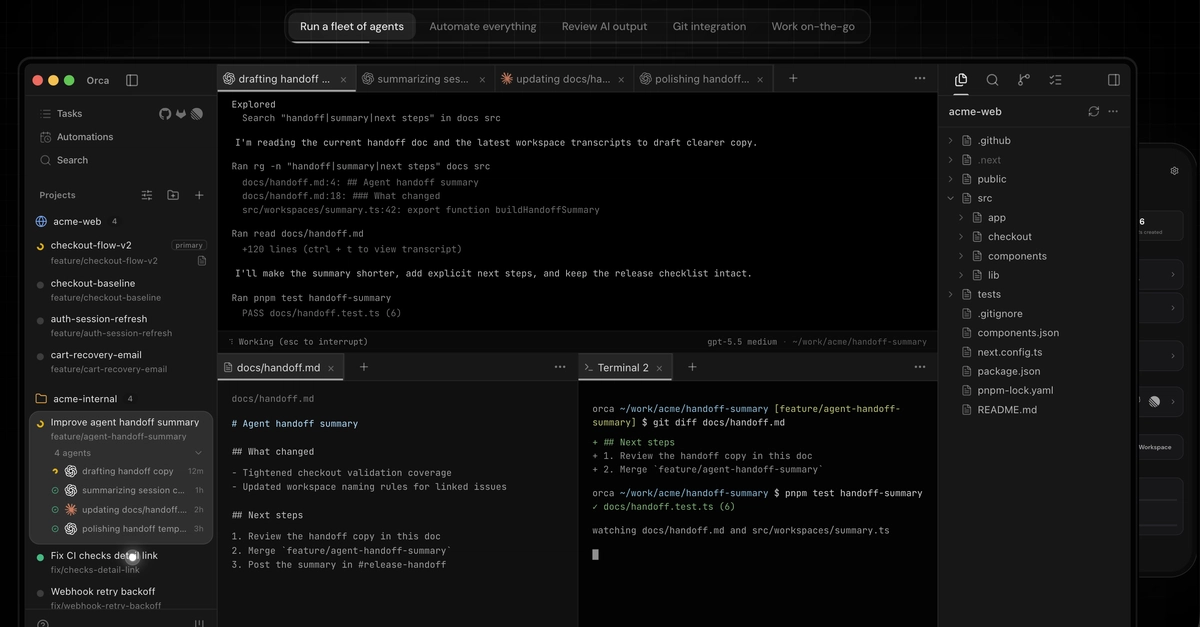Open the GitLab fox icon in sidebar
The width and height of the screenshot is (1200, 627).
(x=181, y=114)
